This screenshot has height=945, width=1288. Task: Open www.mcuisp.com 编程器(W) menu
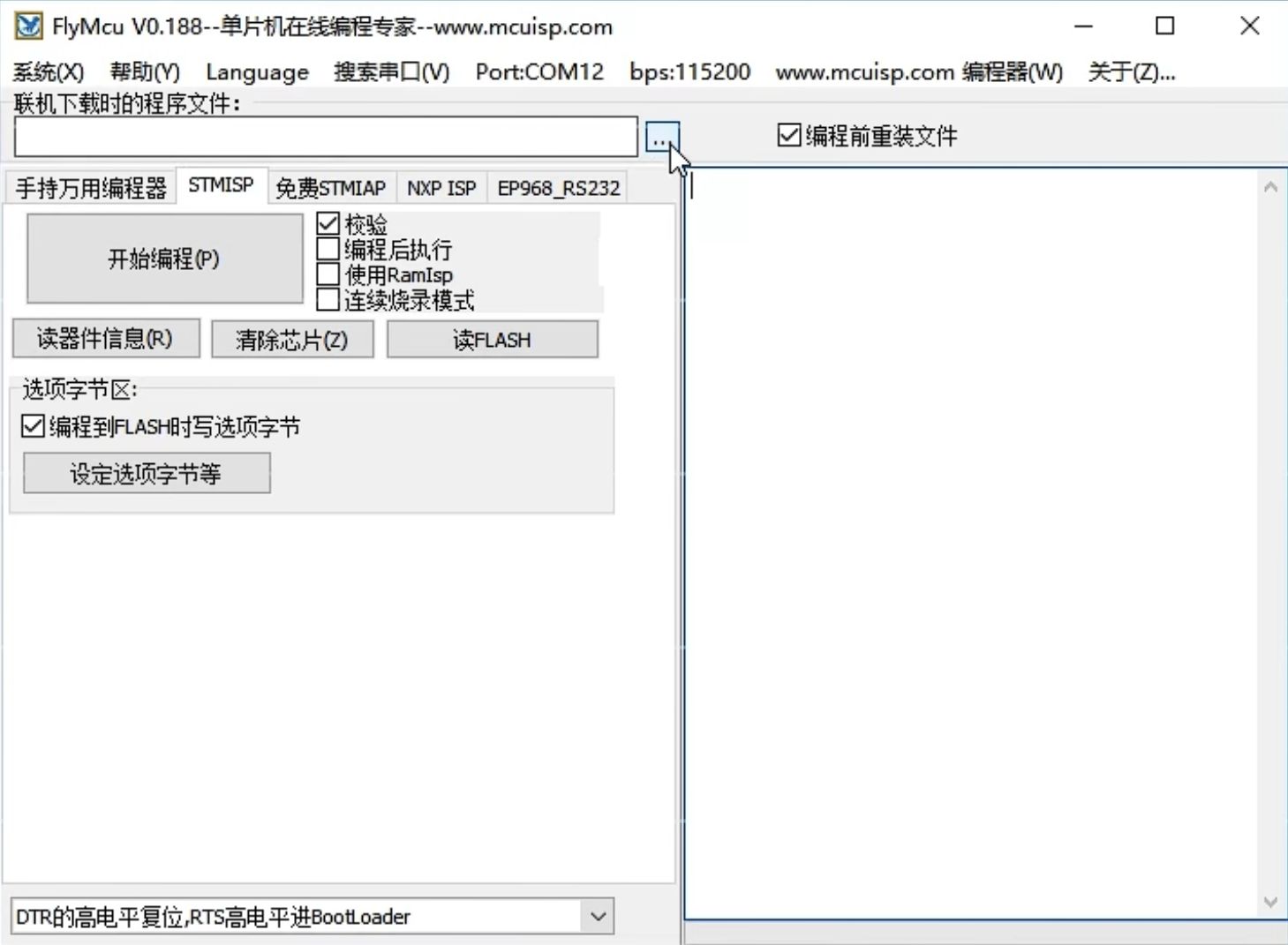pos(919,71)
